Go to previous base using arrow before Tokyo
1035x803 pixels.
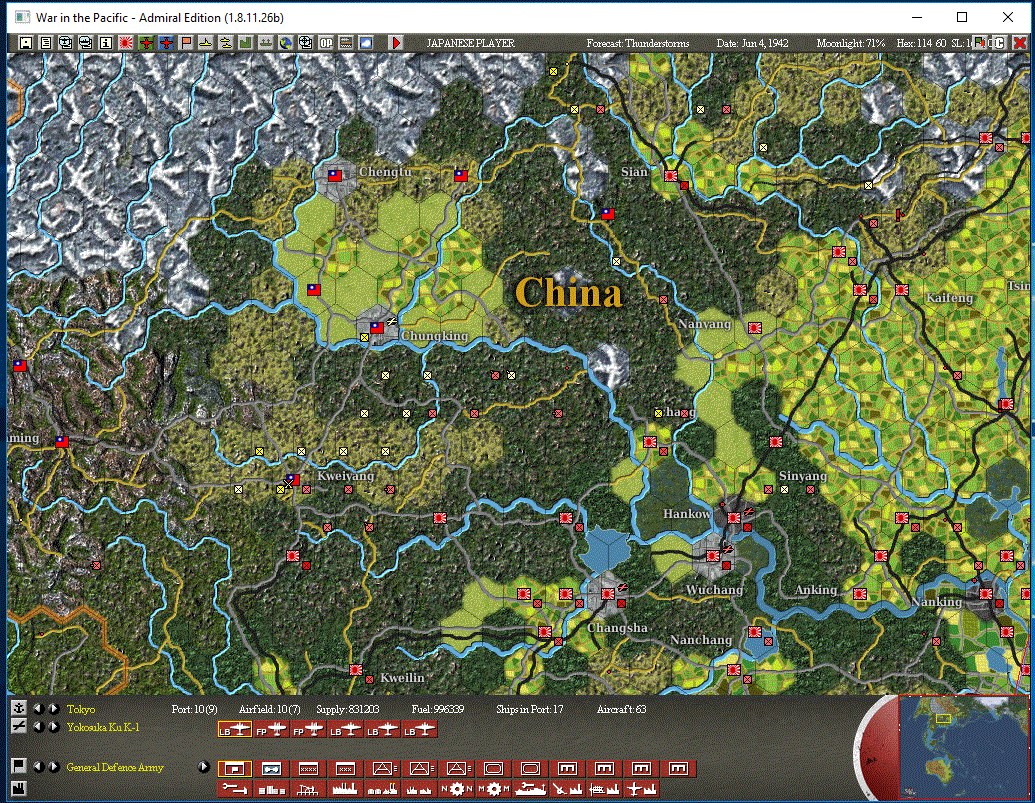pyautogui.click(x=38, y=709)
